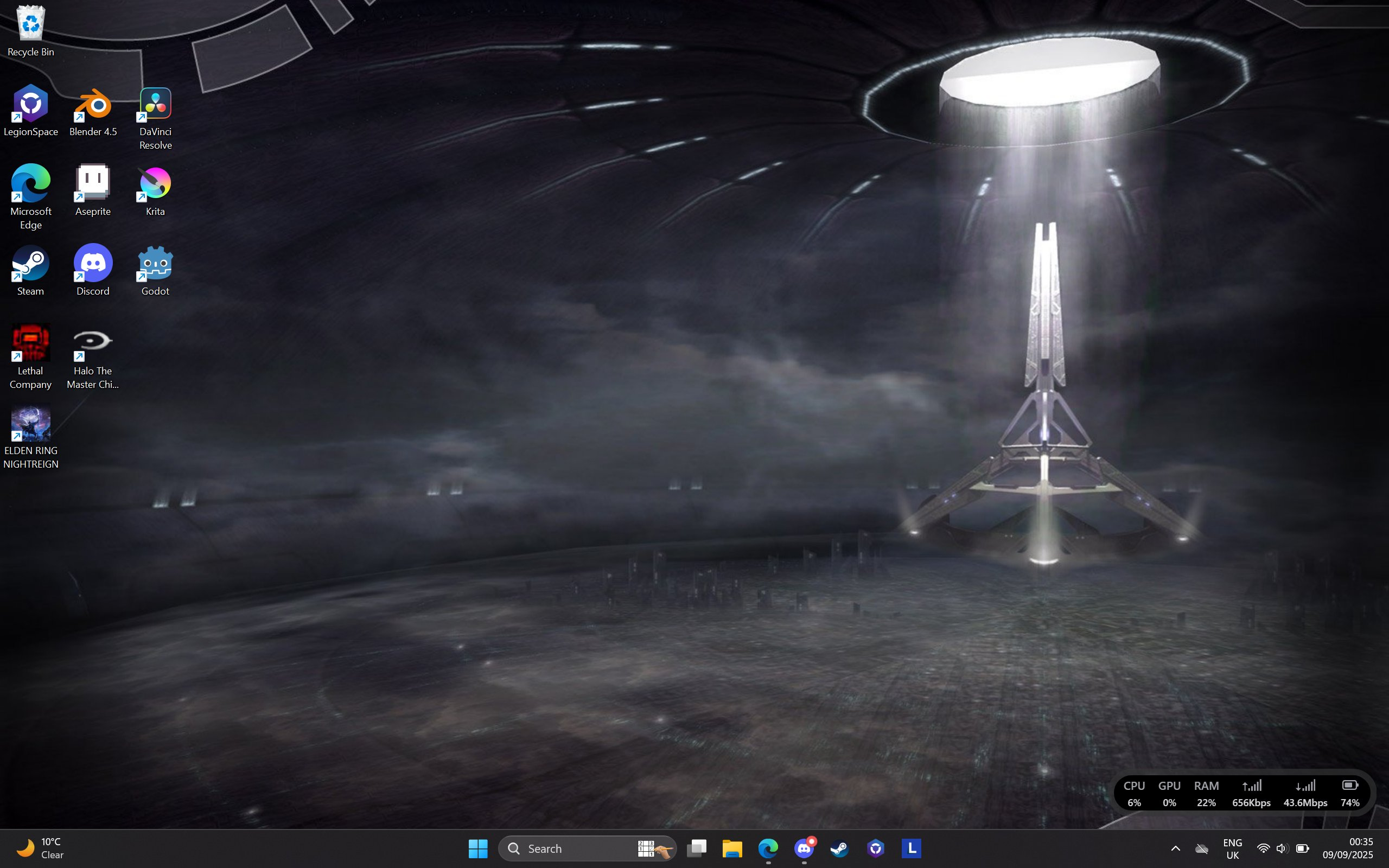Image resolution: width=1389 pixels, height=868 pixels.
Task: Open the blue L app in taskbar
Action: pyautogui.click(x=912, y=848)
